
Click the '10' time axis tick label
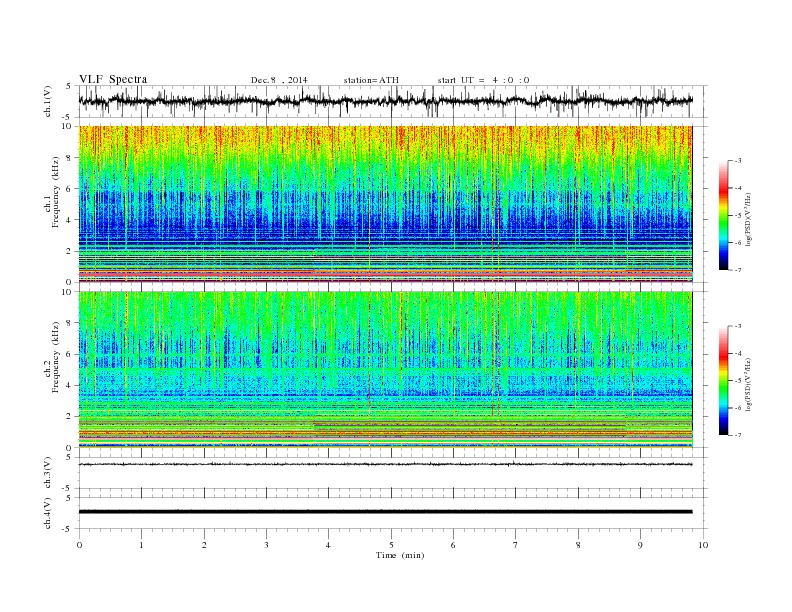coord(703,545)
